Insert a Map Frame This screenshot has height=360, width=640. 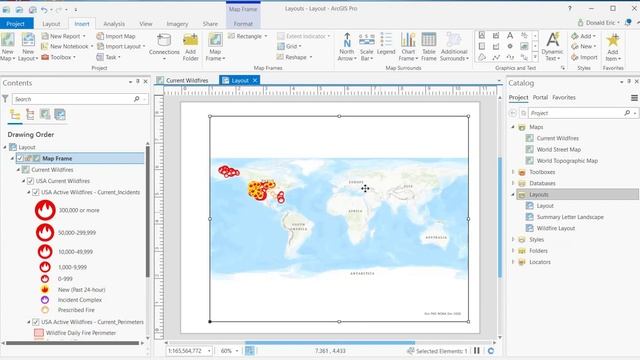click(215, 47)
